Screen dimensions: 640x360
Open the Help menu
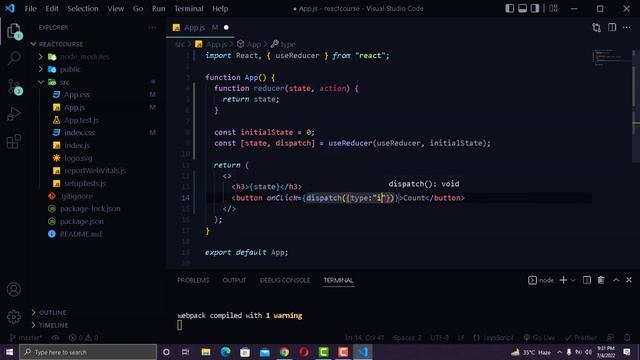[x=220, y=9]
